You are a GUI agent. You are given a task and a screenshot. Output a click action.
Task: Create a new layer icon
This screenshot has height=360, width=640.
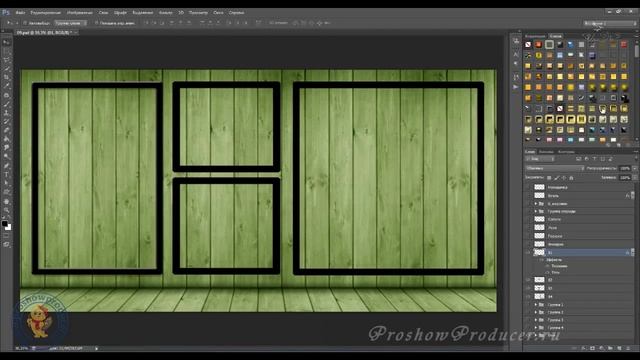tap(619, 348)
